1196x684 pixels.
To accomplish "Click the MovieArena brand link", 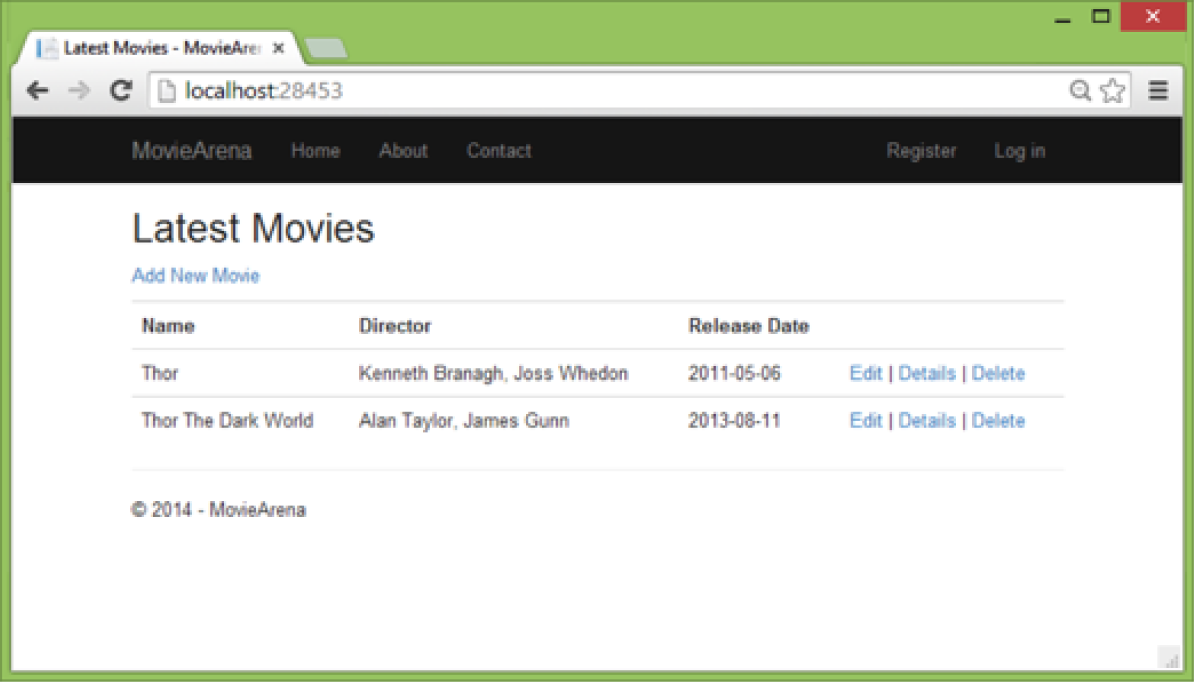I will click(191, 150).
